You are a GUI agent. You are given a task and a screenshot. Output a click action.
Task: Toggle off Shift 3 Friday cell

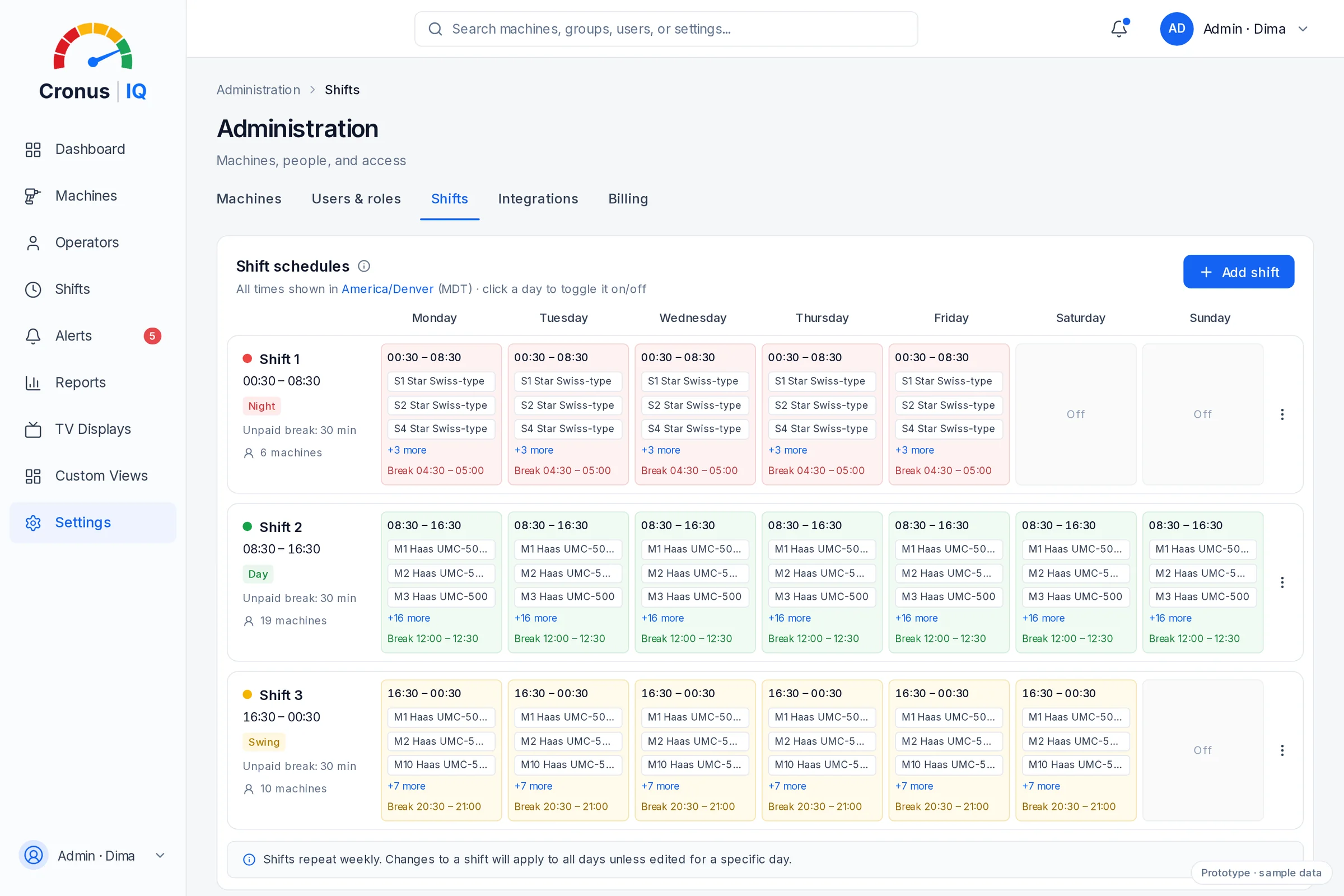click(949, 750)
